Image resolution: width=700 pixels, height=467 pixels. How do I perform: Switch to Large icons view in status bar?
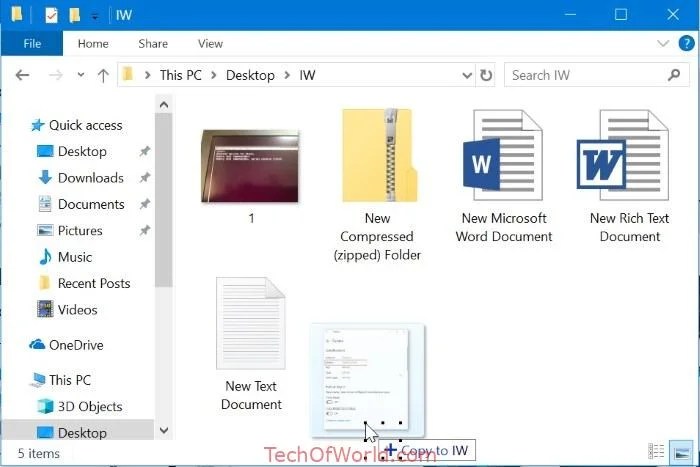pos(683,452)
